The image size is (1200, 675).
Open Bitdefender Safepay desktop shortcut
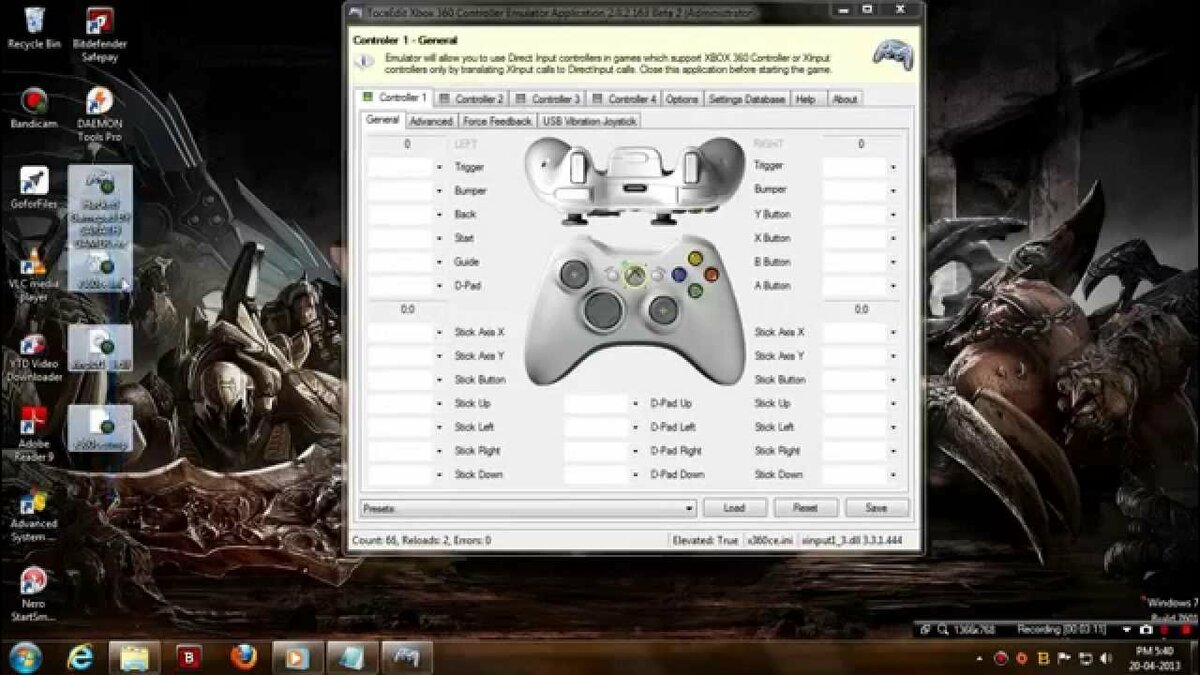click(99, 33)
